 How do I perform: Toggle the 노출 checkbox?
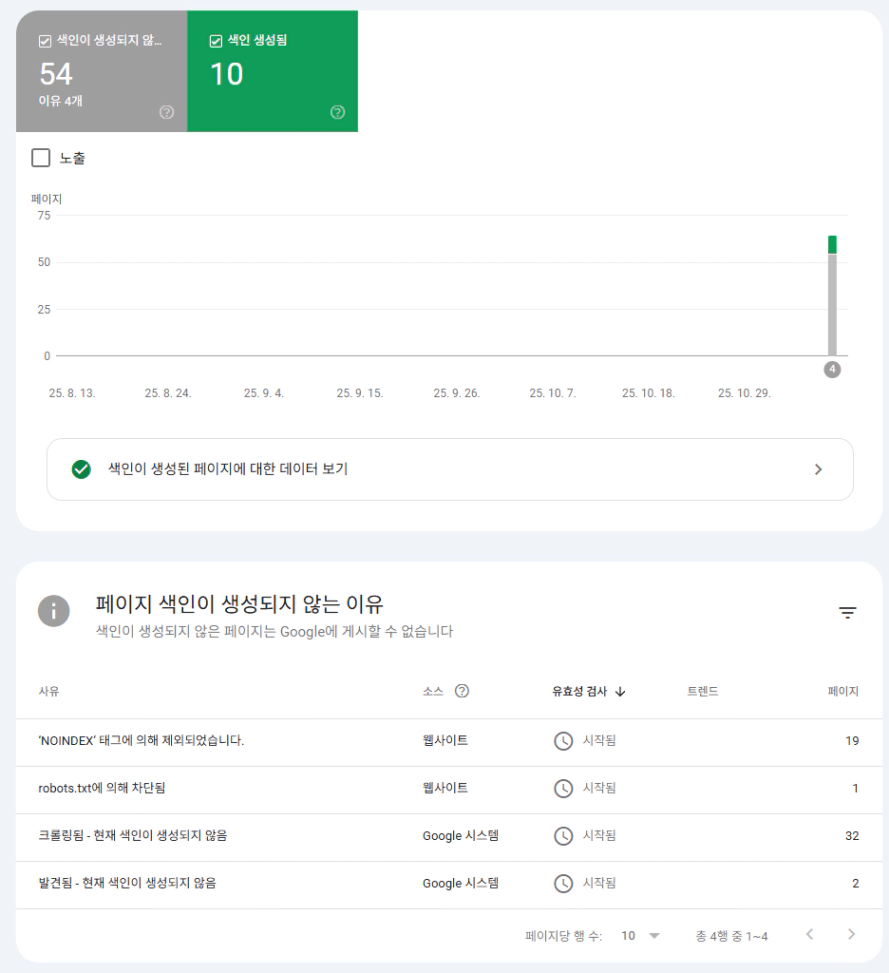click(41, 158)
